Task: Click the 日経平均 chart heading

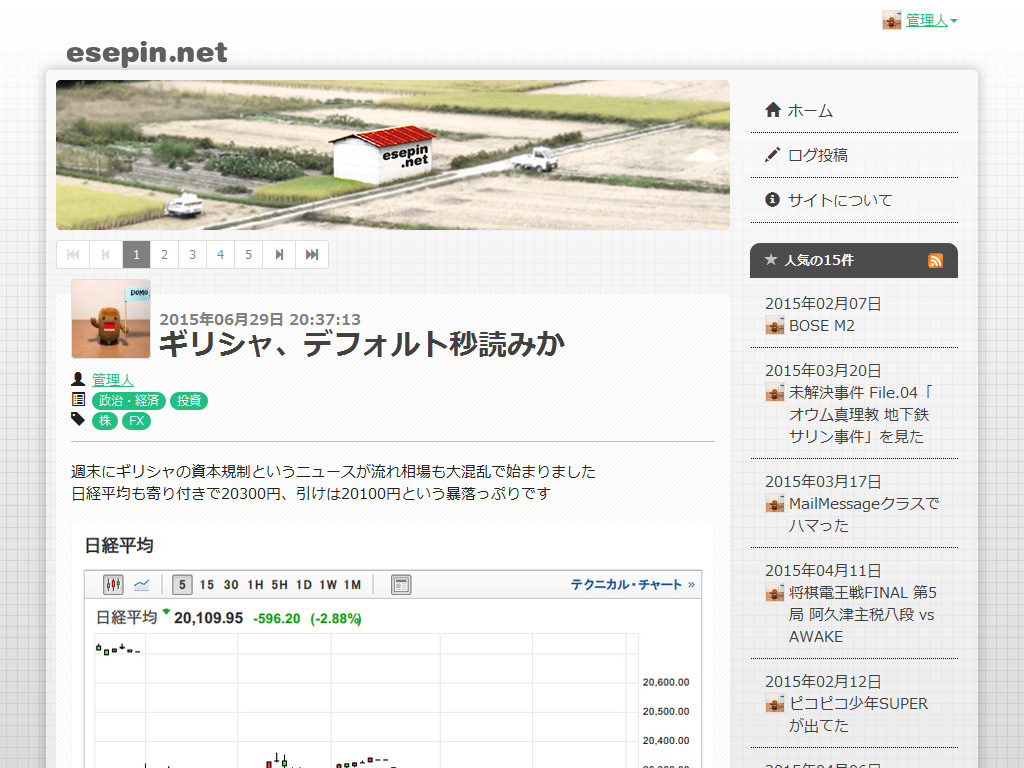Action: pos(119,546)
